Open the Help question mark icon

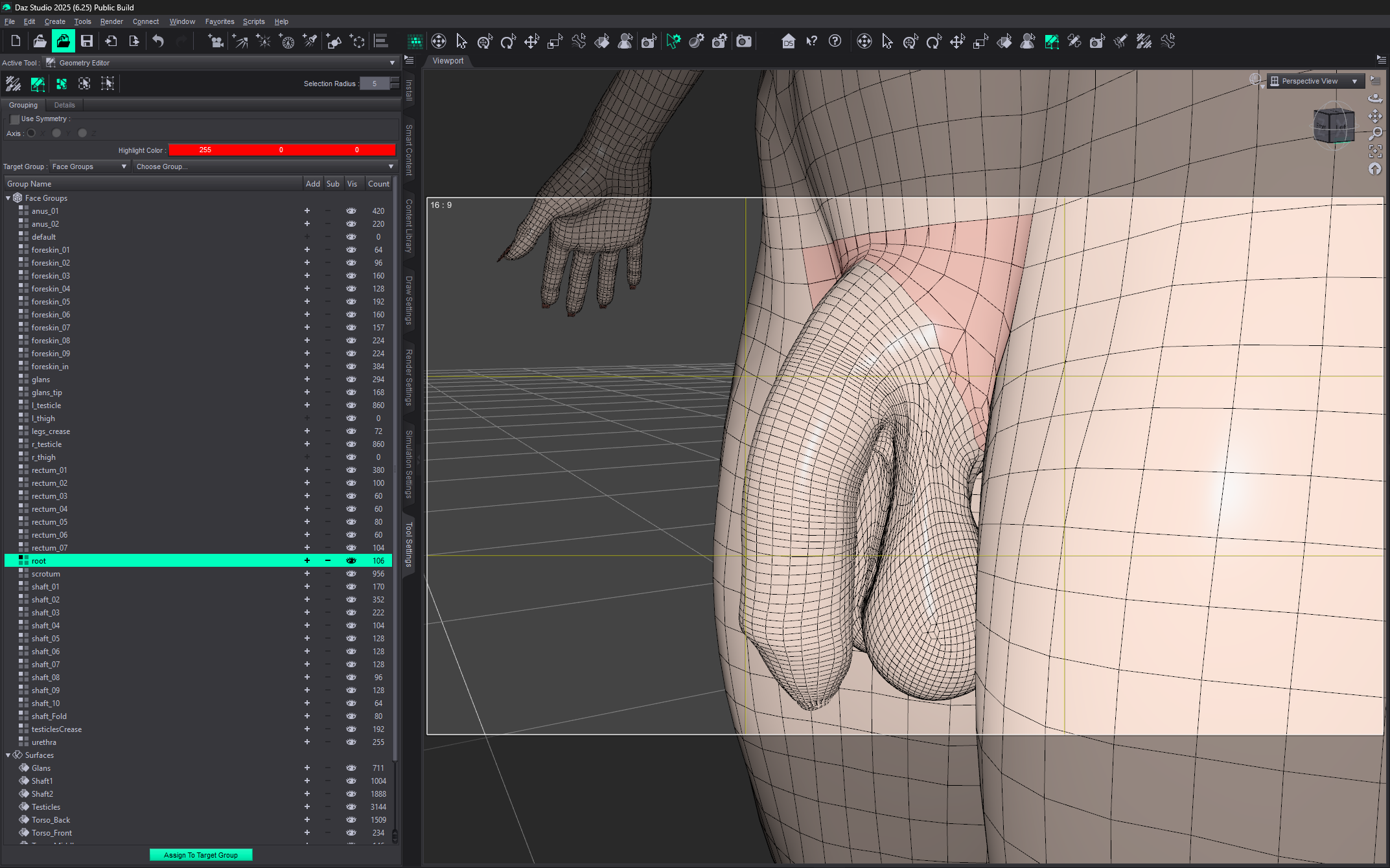[835, 41]
